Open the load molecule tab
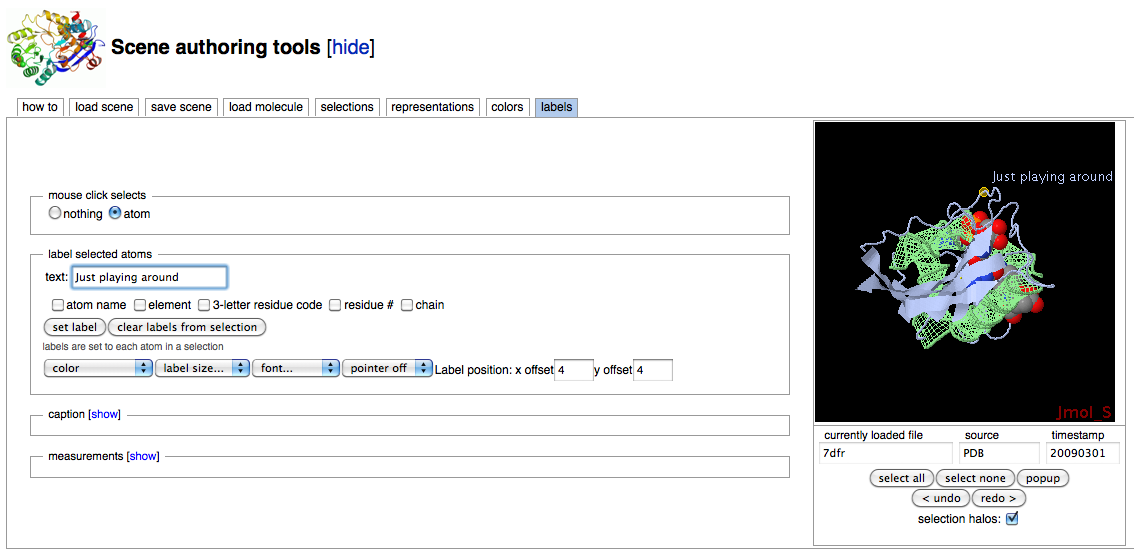This screenshot has width=1134, height=557. click(x=265, y=107)
